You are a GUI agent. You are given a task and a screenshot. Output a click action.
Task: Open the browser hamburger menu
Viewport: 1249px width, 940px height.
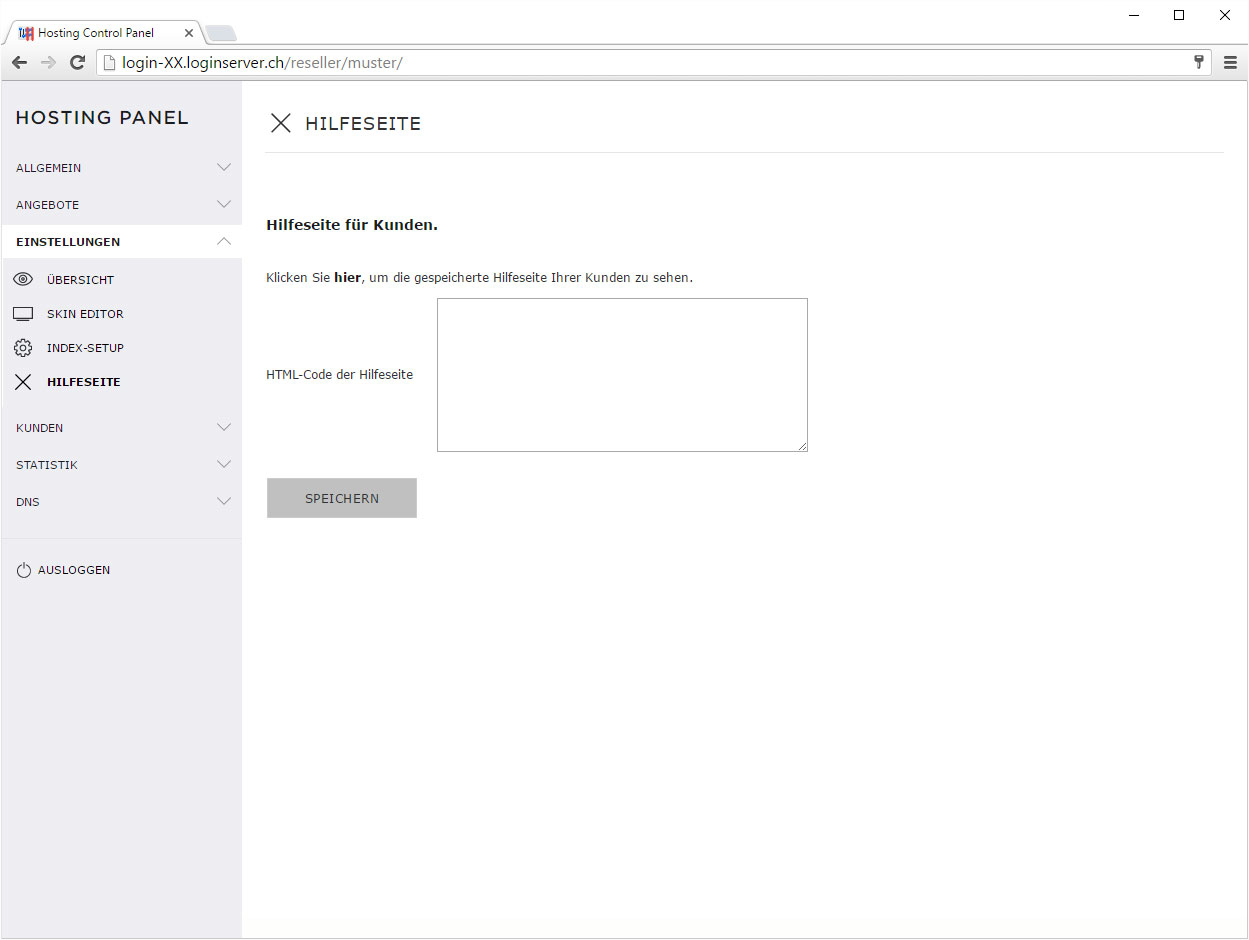point(1230,63)
